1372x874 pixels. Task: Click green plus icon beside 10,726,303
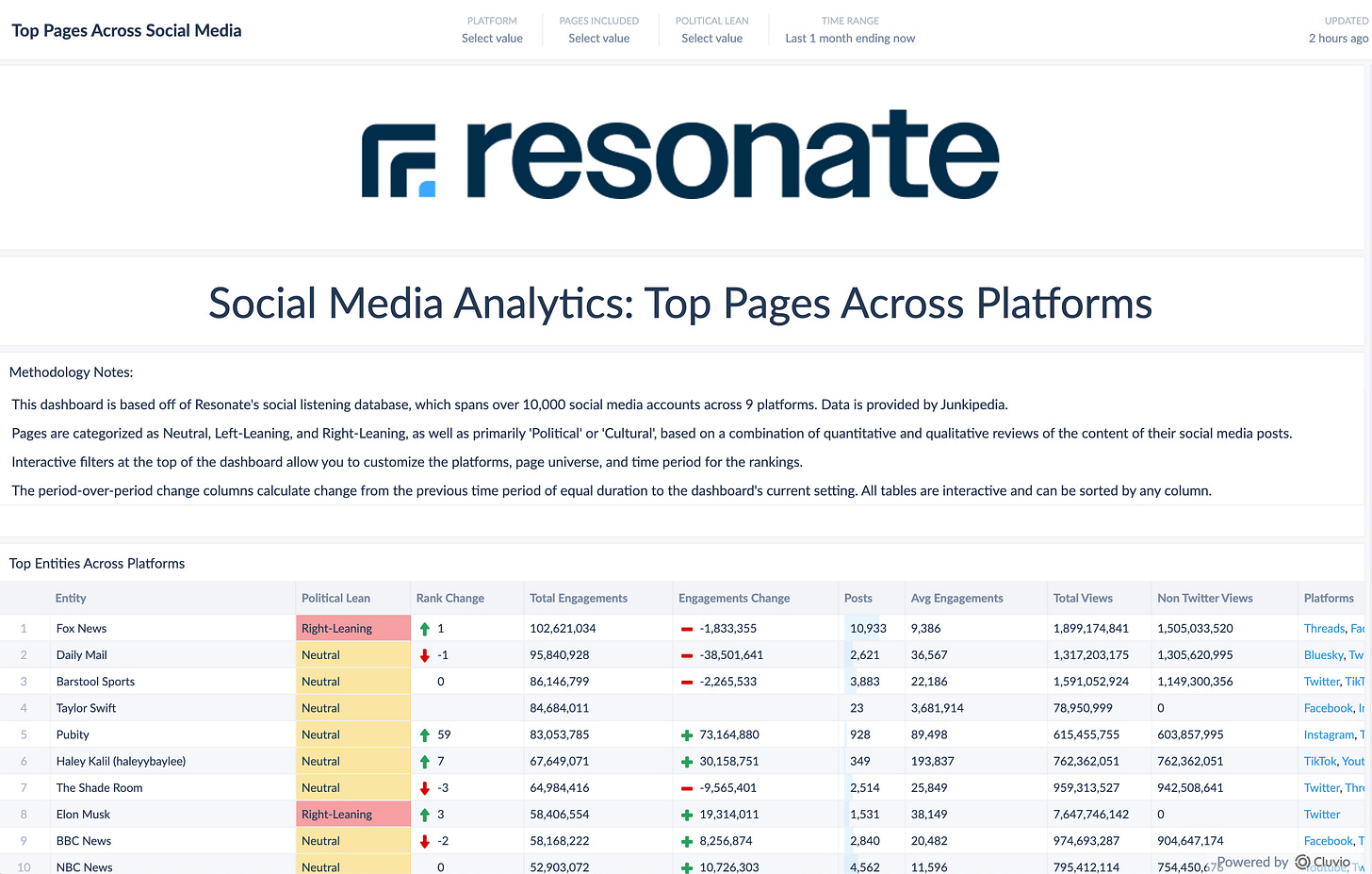[687, 867]
